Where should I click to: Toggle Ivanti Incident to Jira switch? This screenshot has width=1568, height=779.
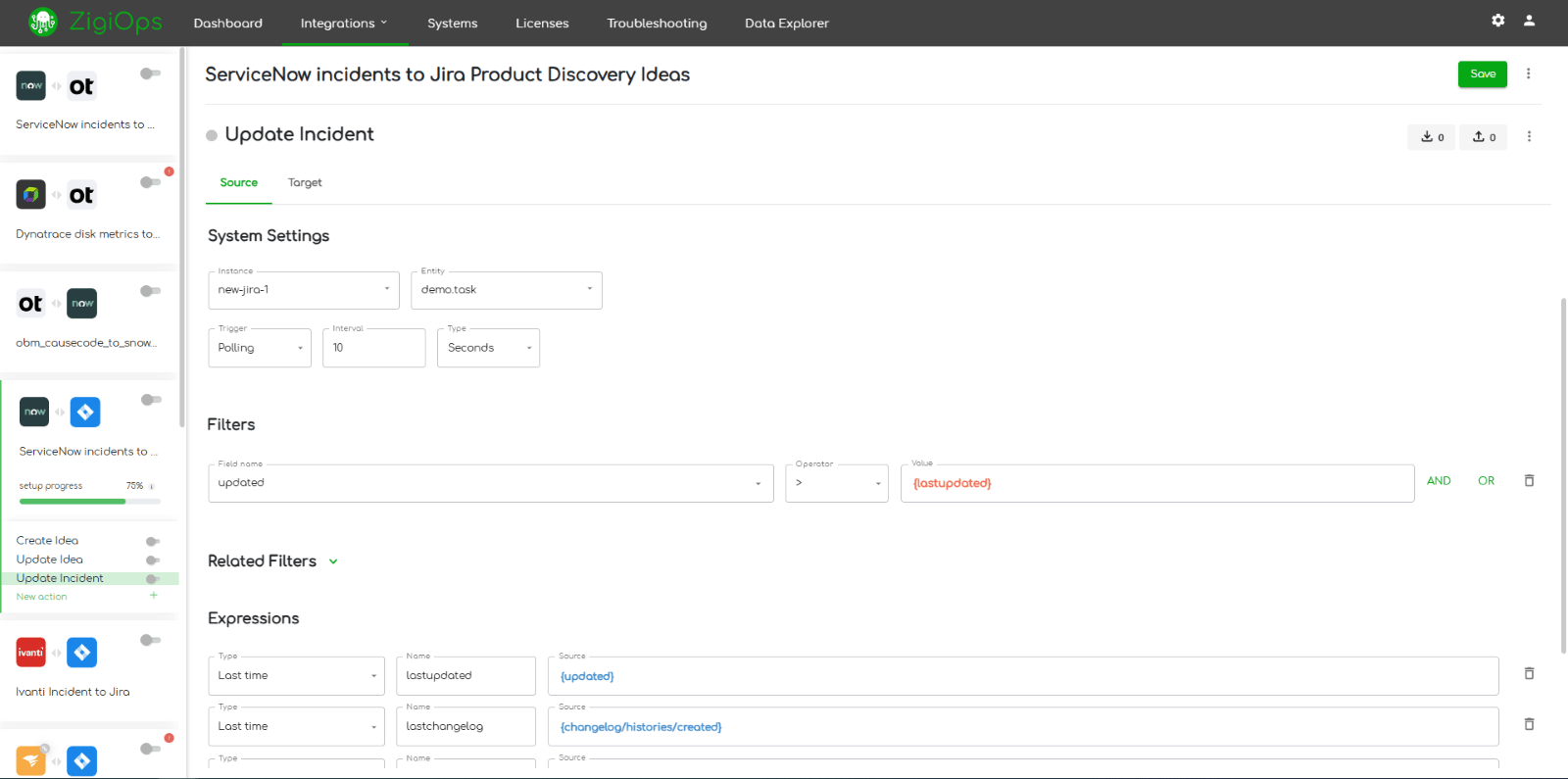[150, 640]
